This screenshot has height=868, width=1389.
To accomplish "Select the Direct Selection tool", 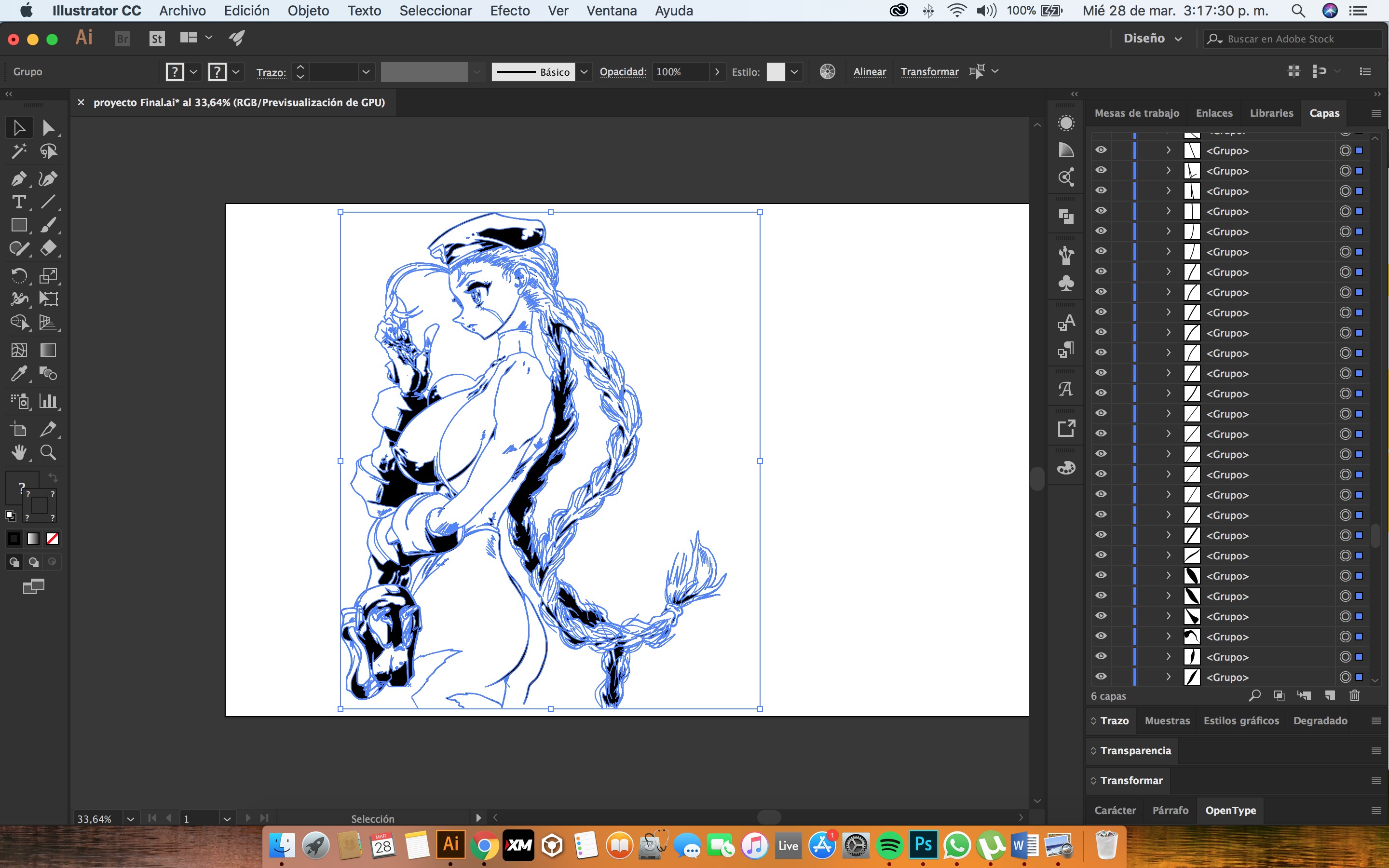I will click(49, 127).
